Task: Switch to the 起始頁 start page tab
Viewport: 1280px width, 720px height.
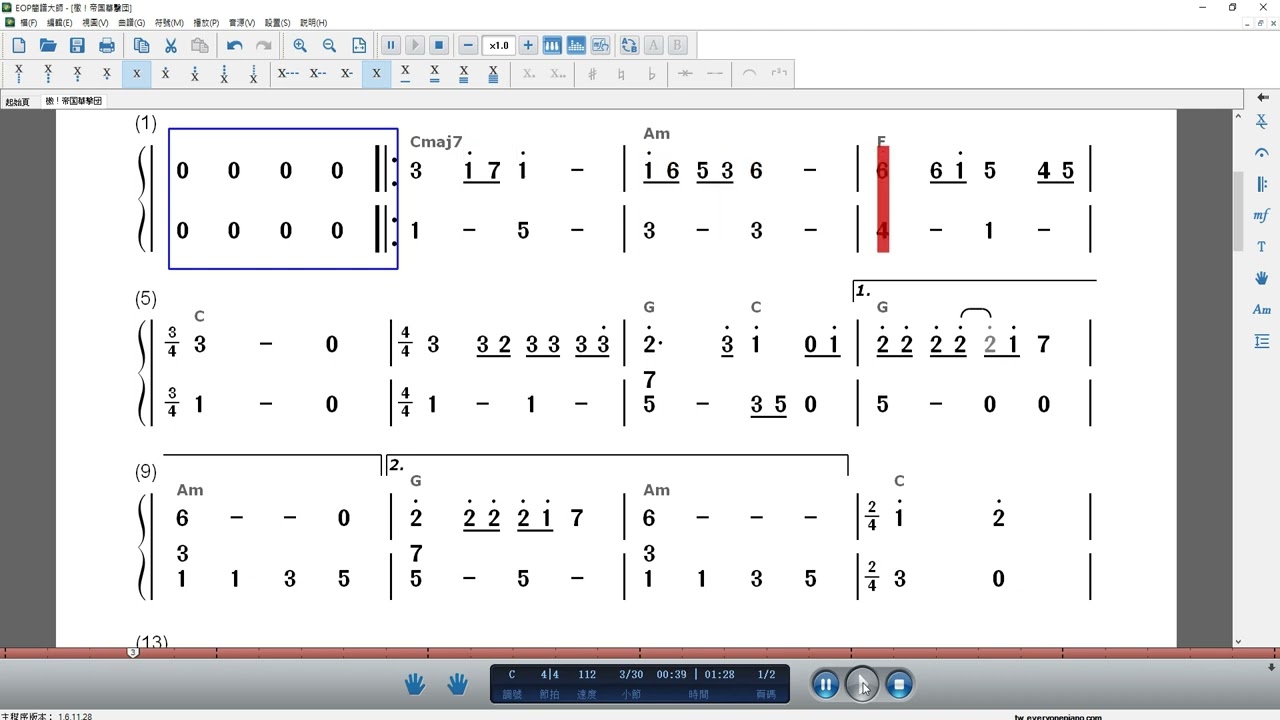Action: coord(17,102)
